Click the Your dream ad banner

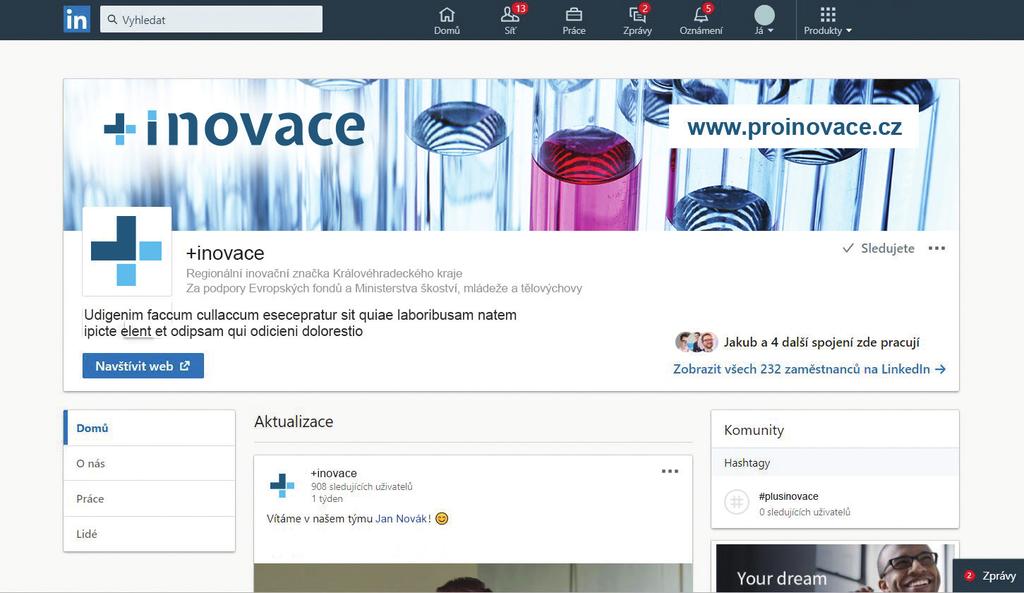coord(835,568)
